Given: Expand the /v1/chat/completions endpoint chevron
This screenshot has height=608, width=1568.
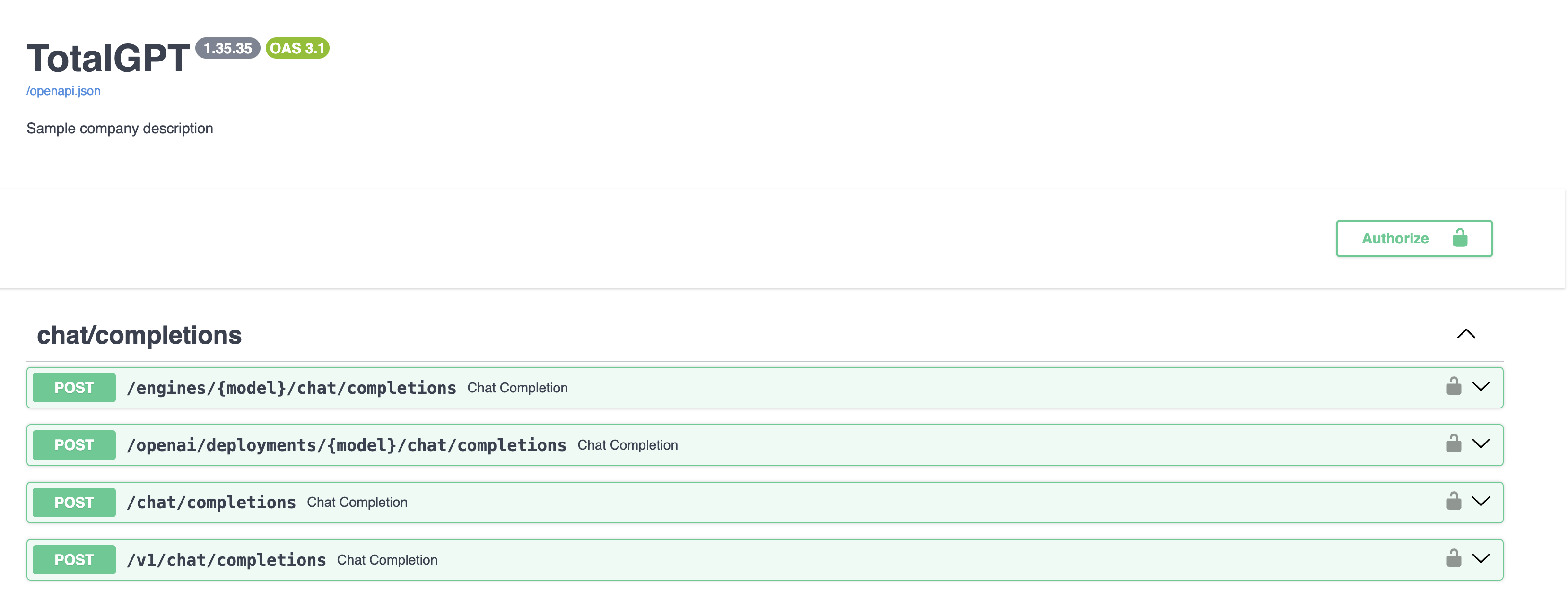Looking at the screenshot, I should tap(1481, 559).
